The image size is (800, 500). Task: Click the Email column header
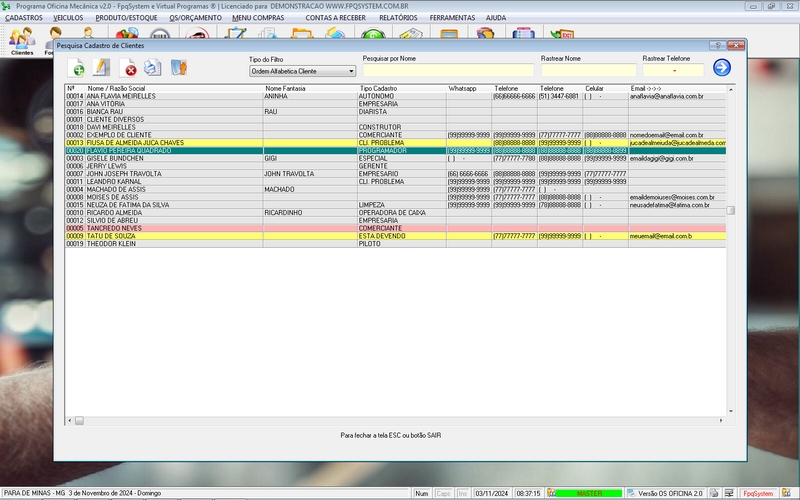click(x=677, y=88)
